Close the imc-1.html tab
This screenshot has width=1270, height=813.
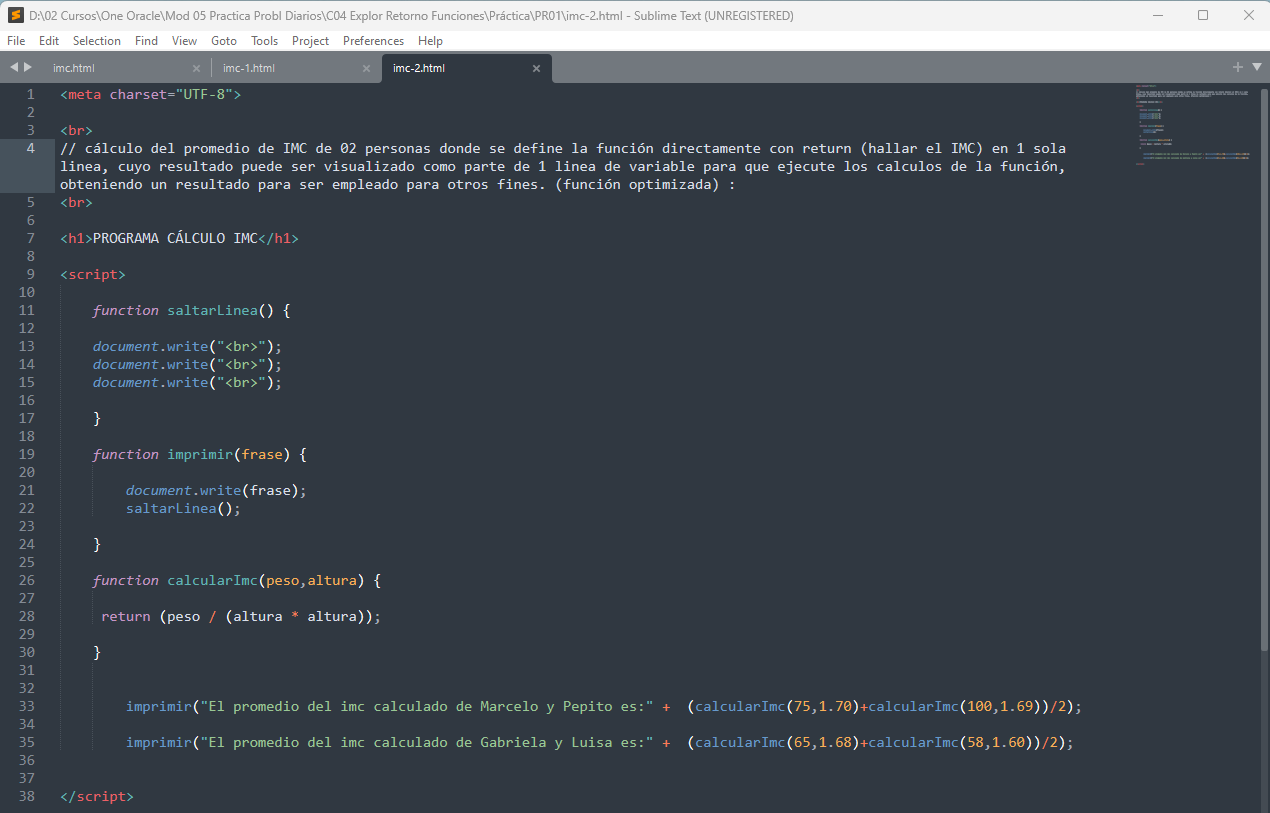(366, 68)
